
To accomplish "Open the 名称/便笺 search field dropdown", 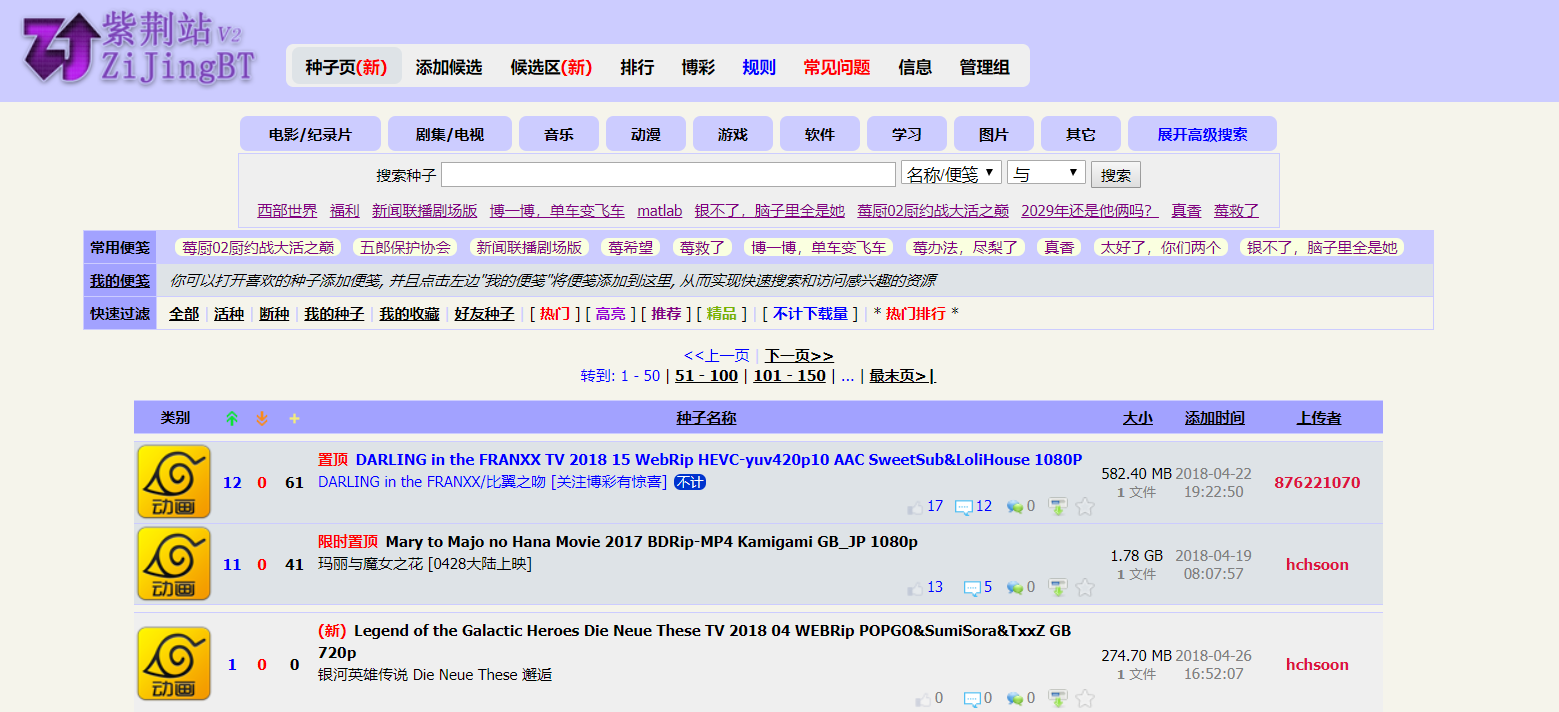I will [951, 173].
